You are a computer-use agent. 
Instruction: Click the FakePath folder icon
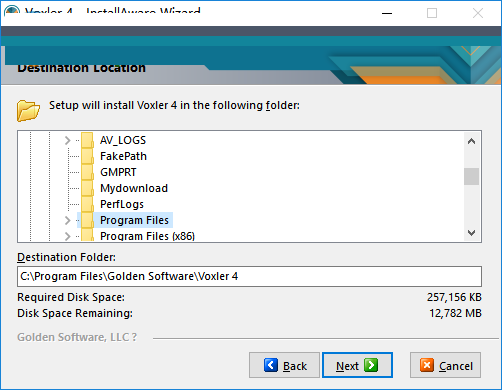[87, 156]
